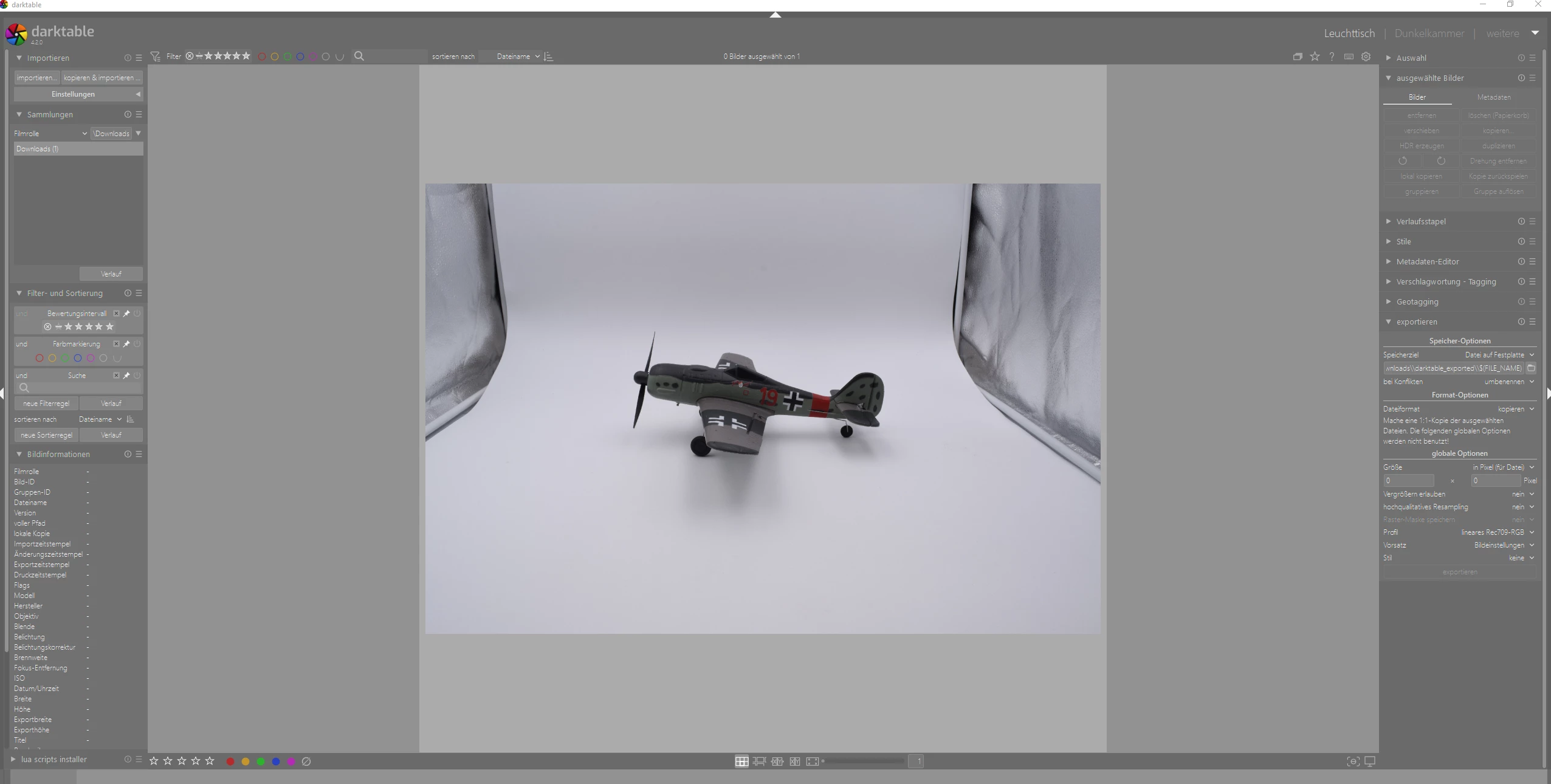
Task: Switch to zoomable lighttable layout icon
Action: 759,762
